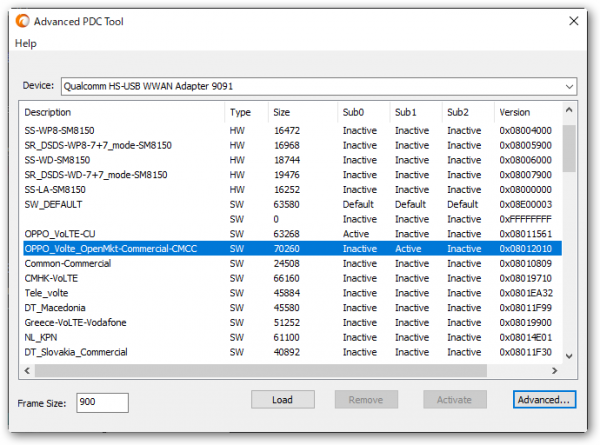Select the SW_DEFAULT configuration
The image size is (600, 445).
click(x=292, y=205)
